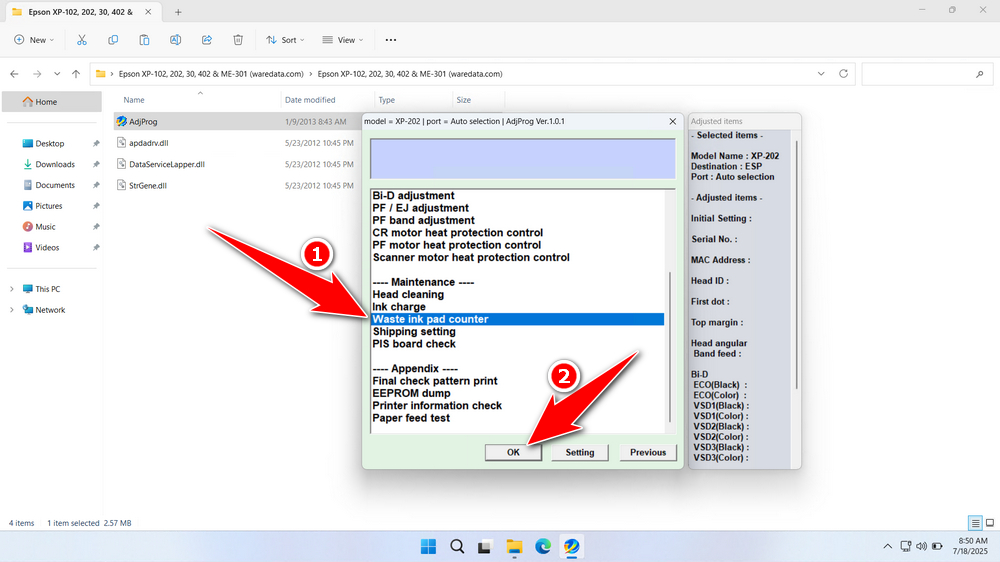Select the StrGene.dll file
The height and width of the screenshot is (562, 1000).
click(x=148, y=186)
